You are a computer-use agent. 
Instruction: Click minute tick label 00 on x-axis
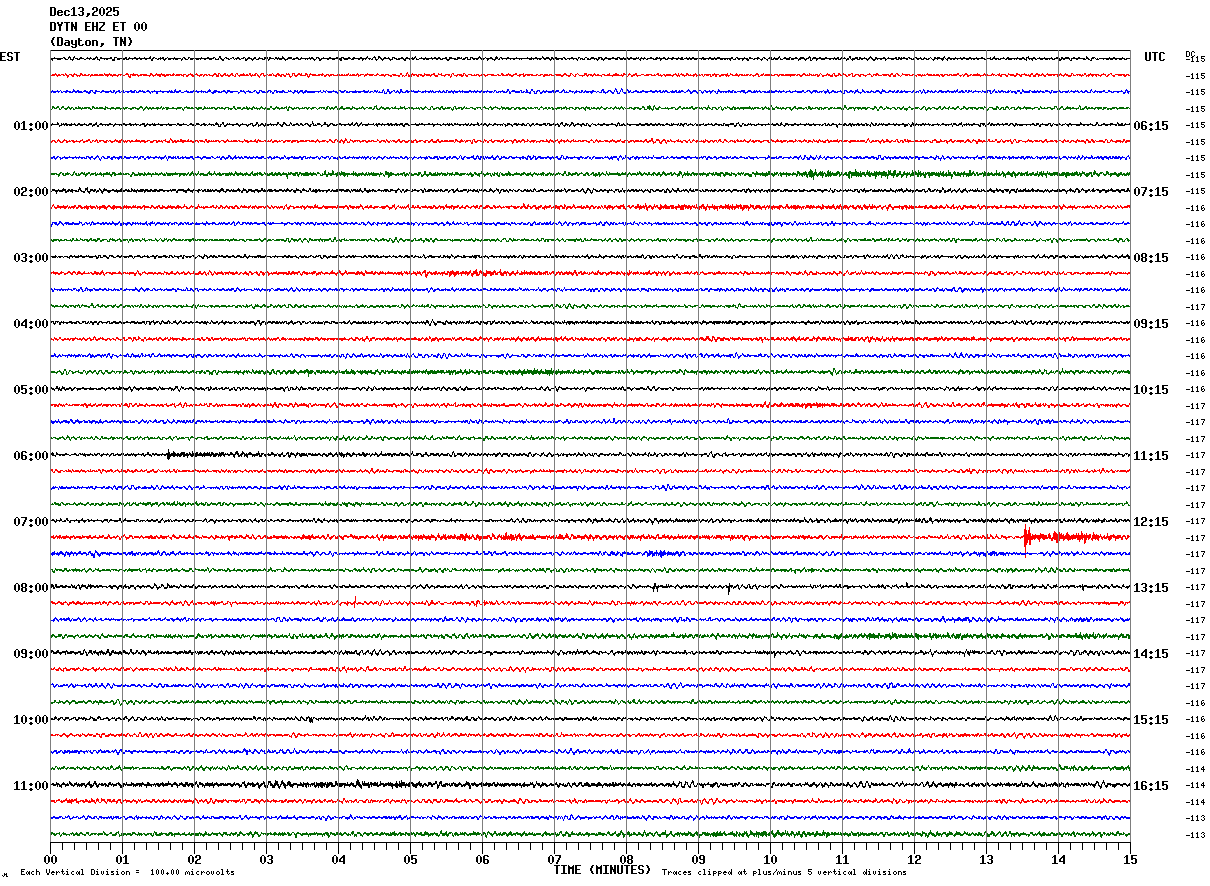[x=50, y=859]
